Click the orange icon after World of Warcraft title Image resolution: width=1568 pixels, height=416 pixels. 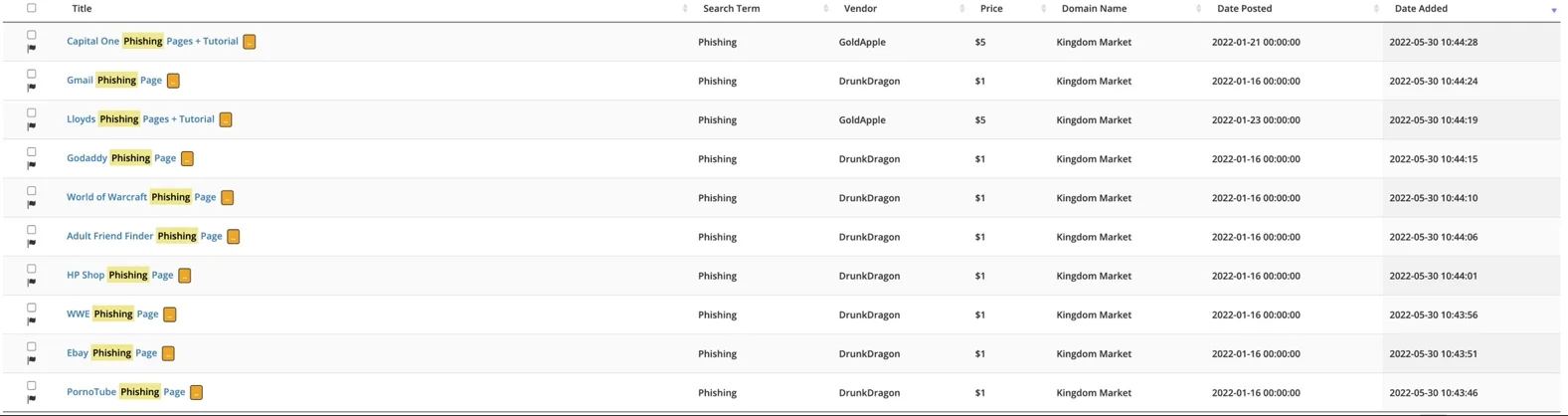228,197
